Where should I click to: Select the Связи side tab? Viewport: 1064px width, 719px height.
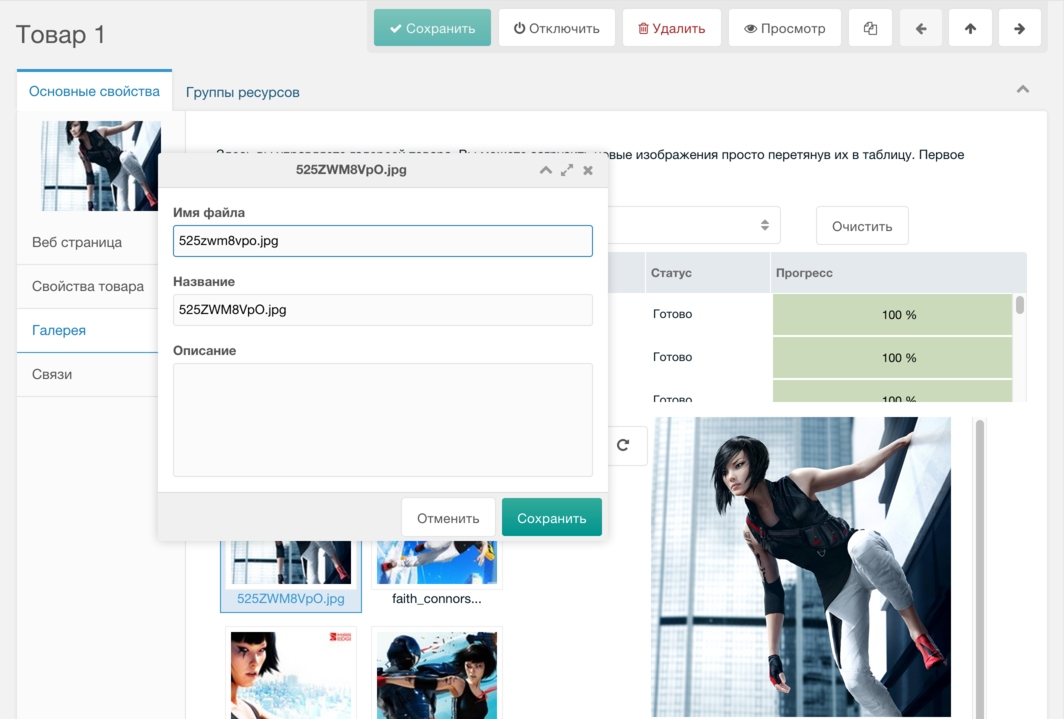(52, 374)
